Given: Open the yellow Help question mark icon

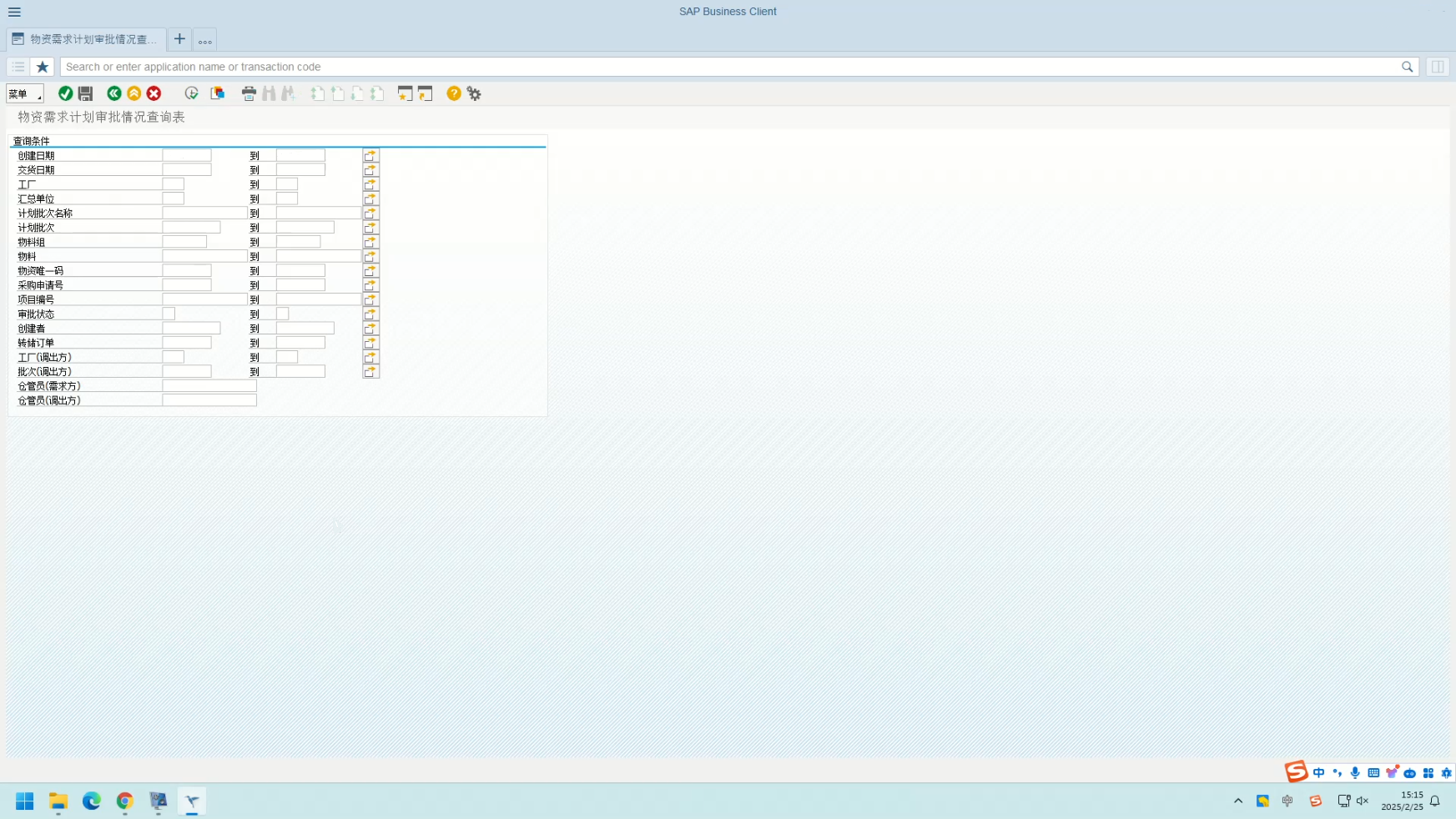Looking at the screenshot, I should [x=453, y=93].
